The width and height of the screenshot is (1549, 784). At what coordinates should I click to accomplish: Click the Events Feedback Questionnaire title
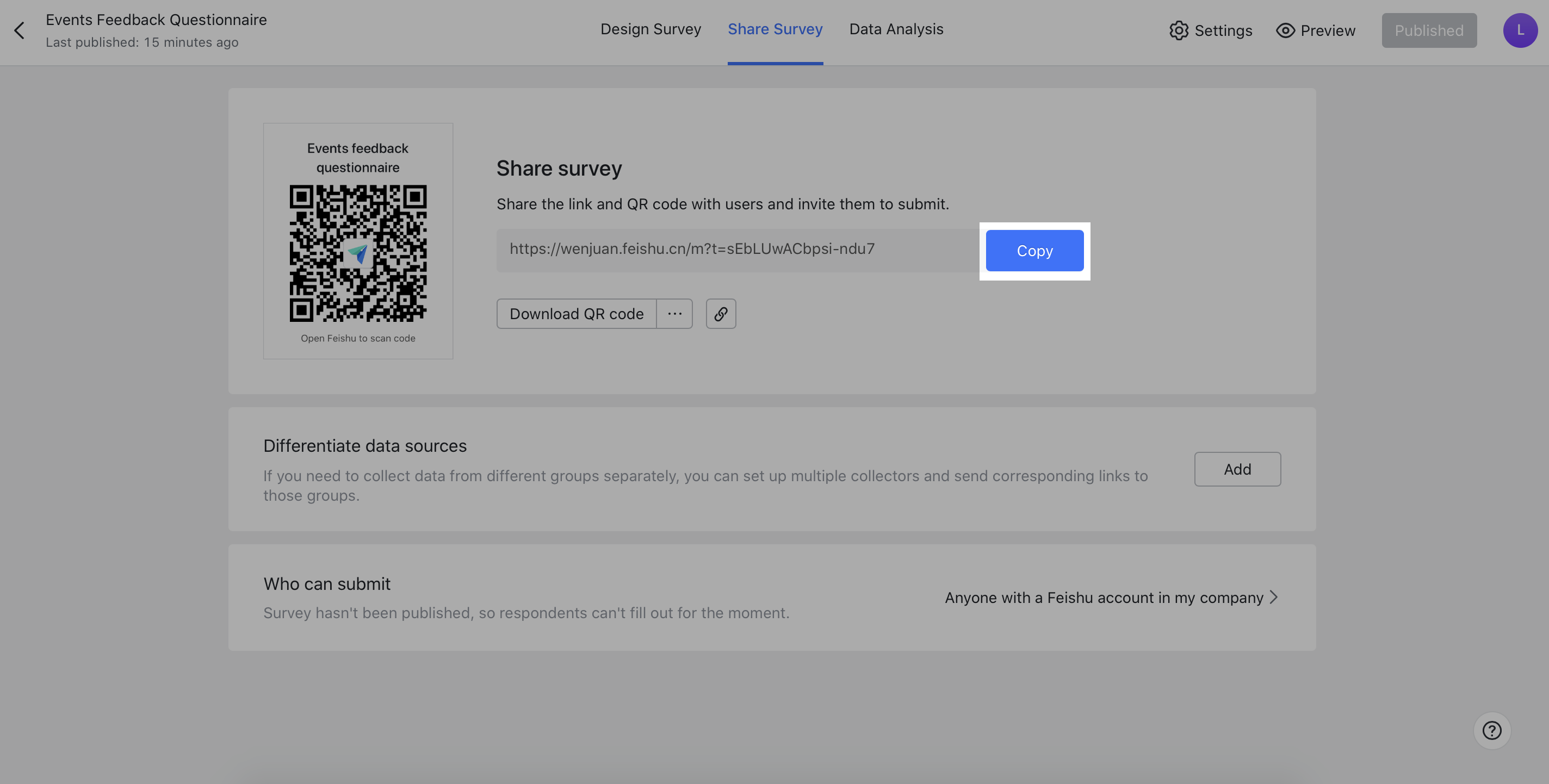coord(156,20)
